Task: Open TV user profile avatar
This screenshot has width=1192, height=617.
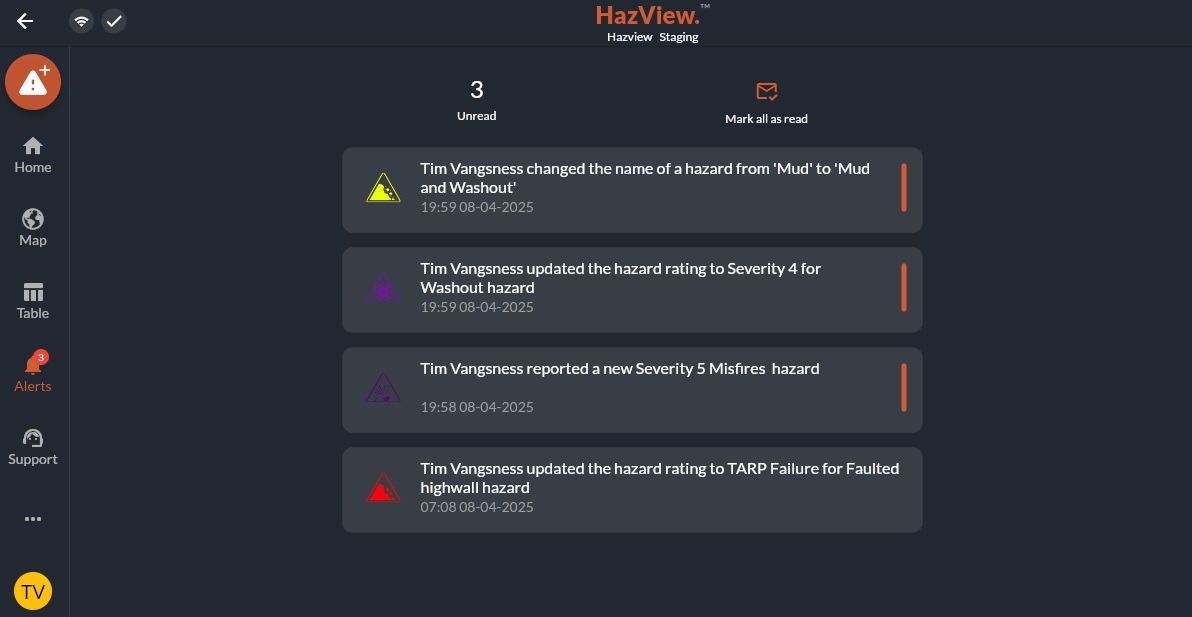Action: click(33, 591)
